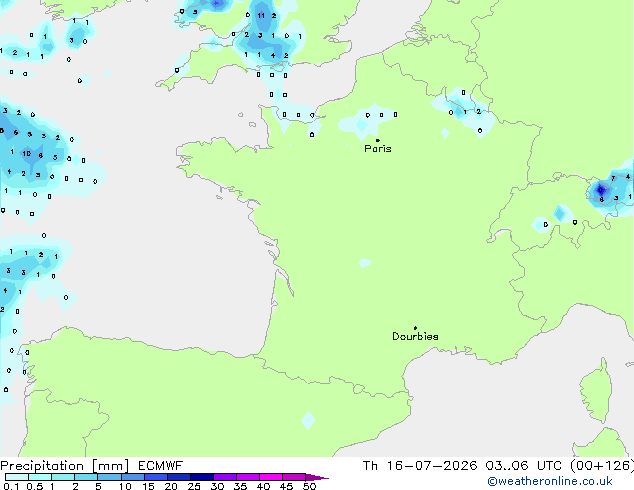Viewport: 634px width, 490px height.
Task: Click the Dourbies location dot marker
Action: pyautogui.click(x=415, y=328)
